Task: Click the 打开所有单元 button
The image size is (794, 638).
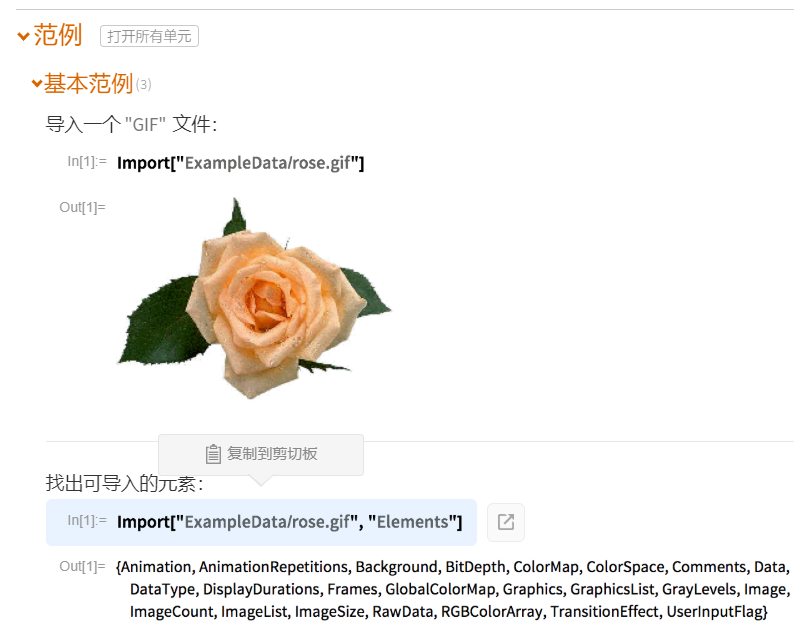Action: click(x=149, y=36)
